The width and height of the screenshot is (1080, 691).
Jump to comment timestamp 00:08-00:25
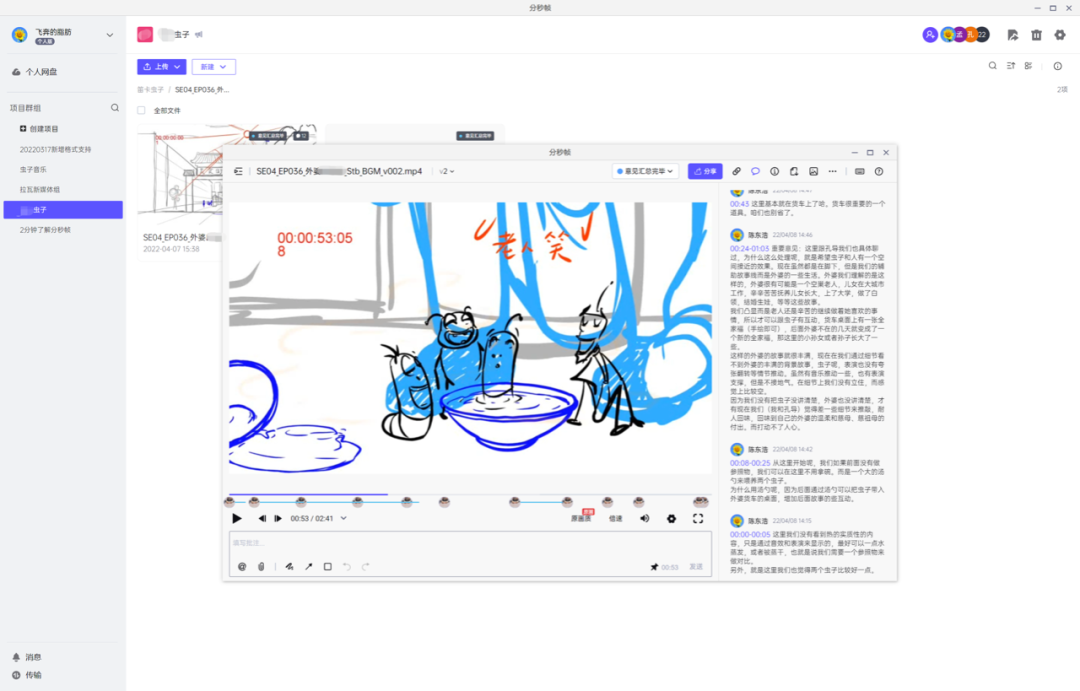(750, 463)
